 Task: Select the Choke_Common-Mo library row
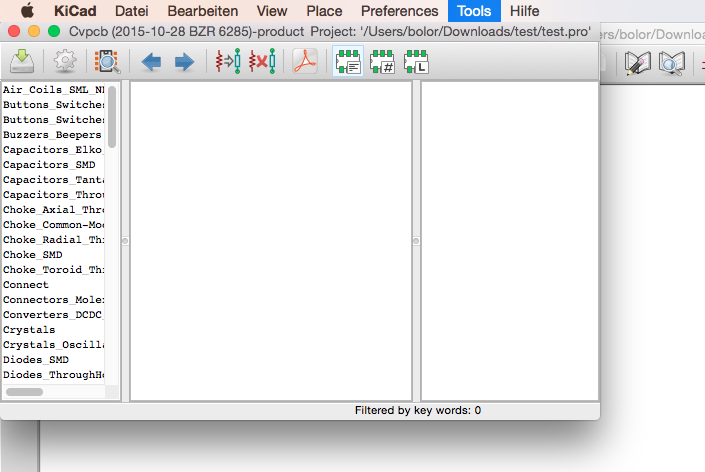(x=54, y=225)
